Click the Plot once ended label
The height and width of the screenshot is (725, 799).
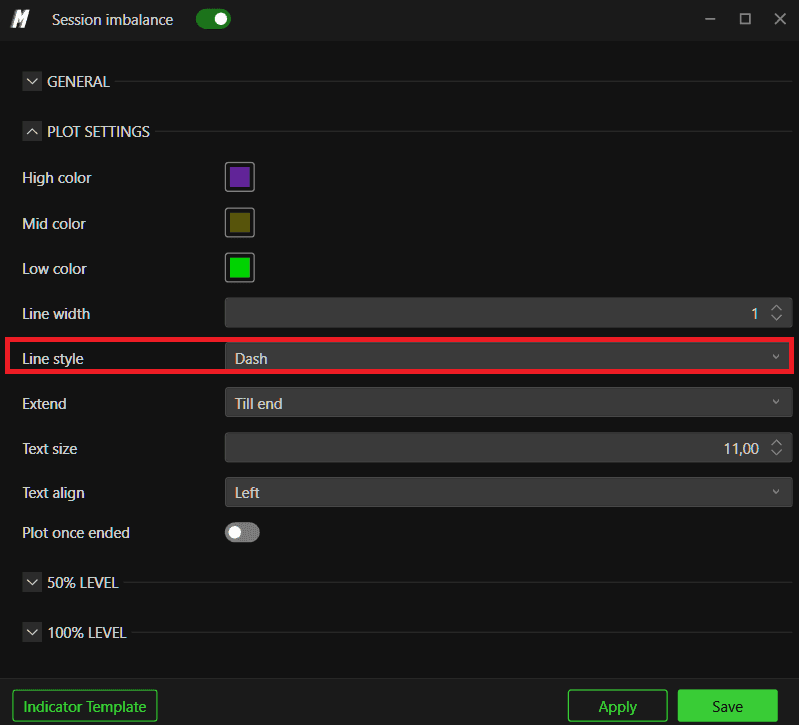point(76,533)
